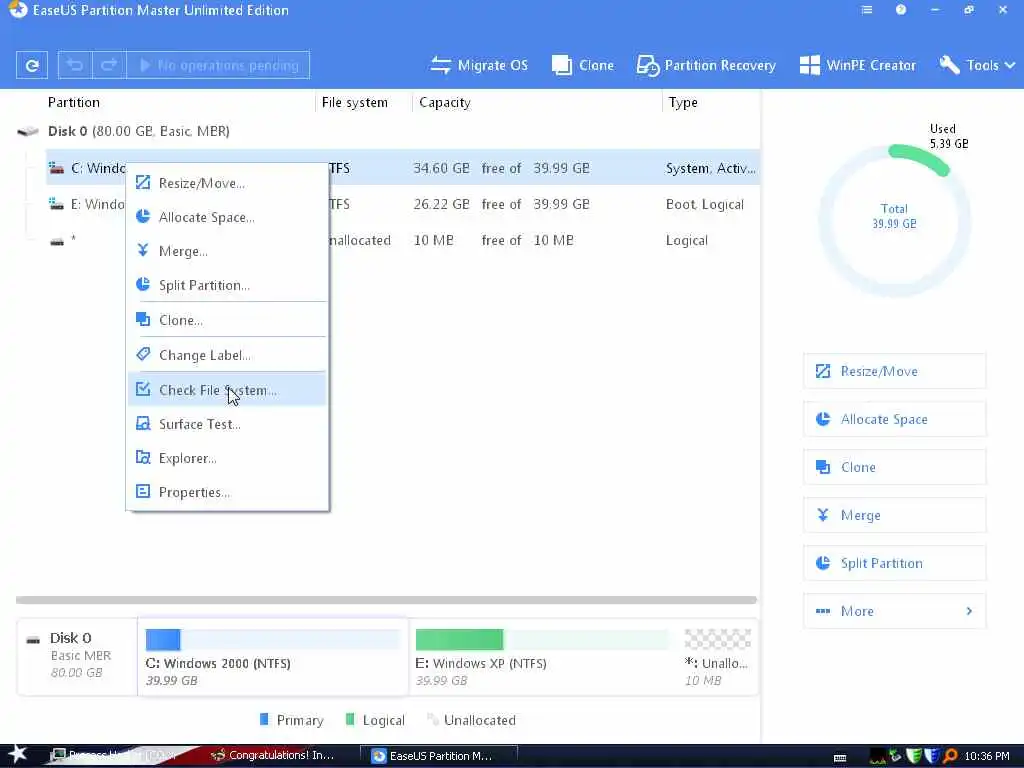Expand the More options row

click(894, 611)
